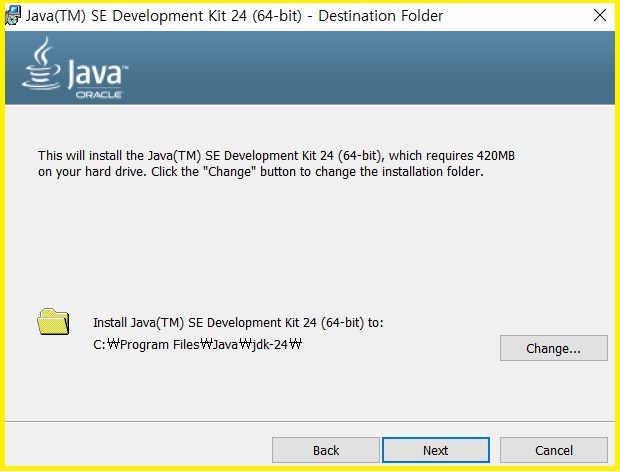Click the text mentioning requires 420MB
This screenshot has width=620, height=472.
coord(276,156)
